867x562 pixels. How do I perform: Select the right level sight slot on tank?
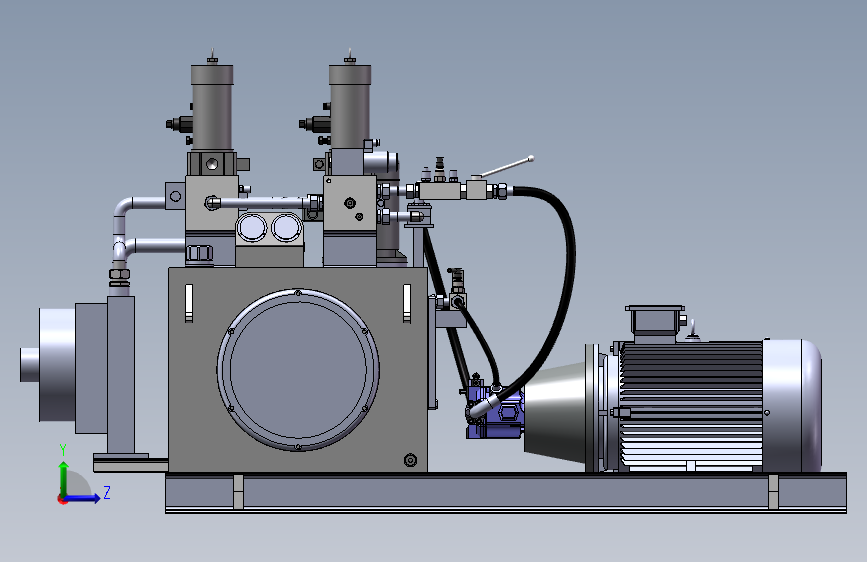click(x=407, y=303)
